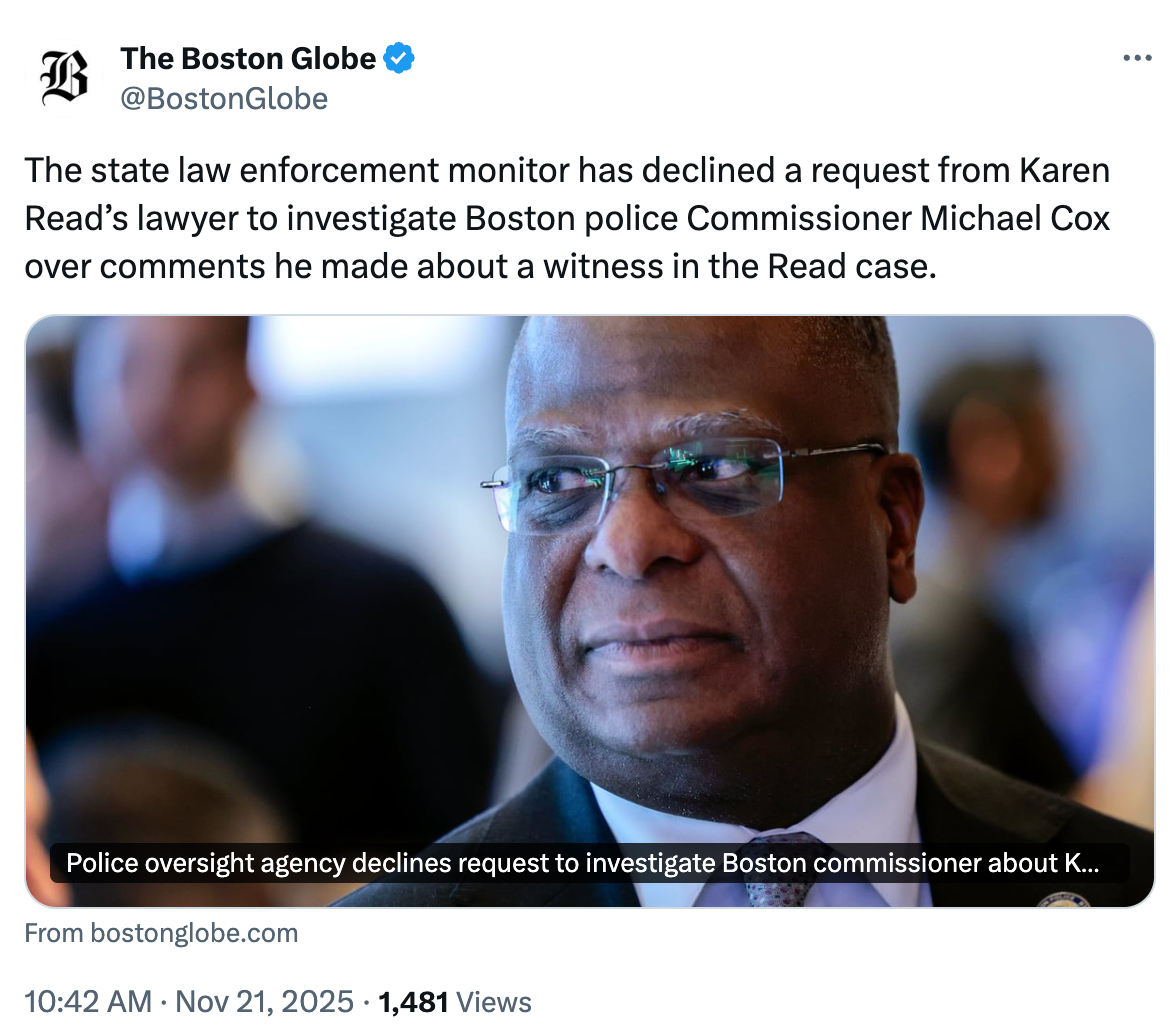The image size is (1174, 1032).
Task: Click the 'Police oversight agency declines' headline caption
Action: pyautogui.click(x=581, y=863)
